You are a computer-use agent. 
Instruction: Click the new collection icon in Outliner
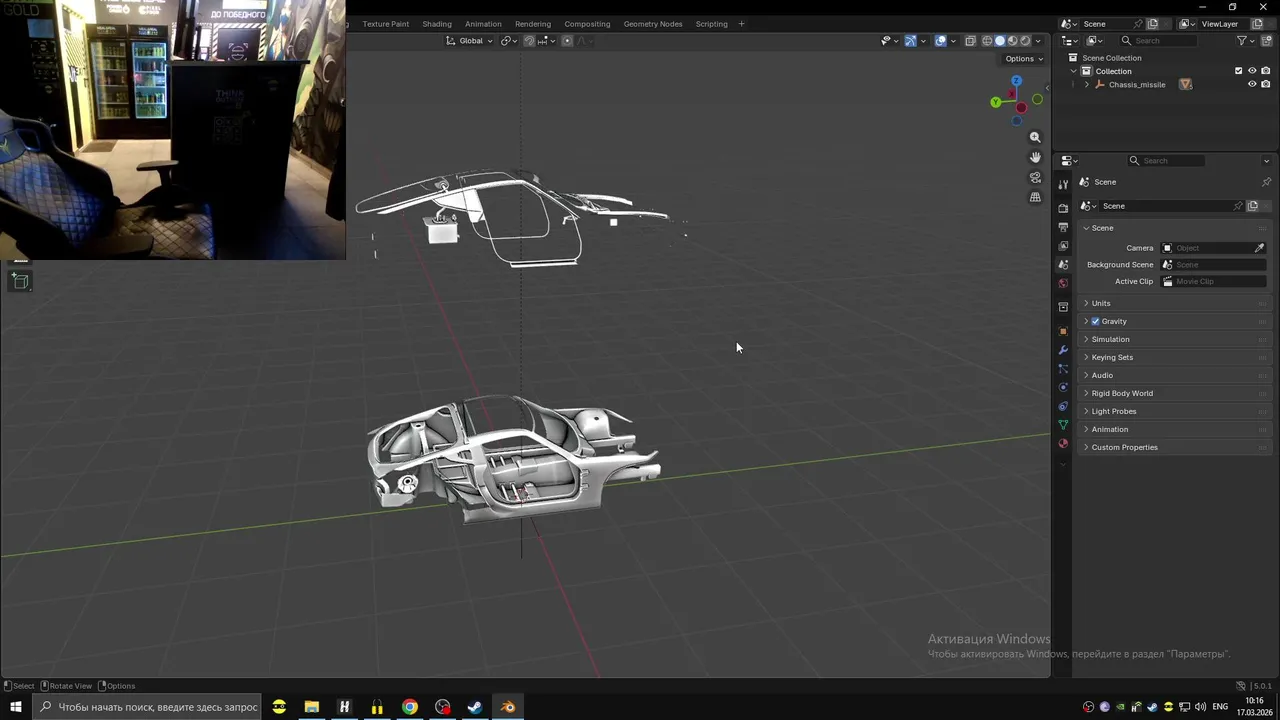point(1265,41)
